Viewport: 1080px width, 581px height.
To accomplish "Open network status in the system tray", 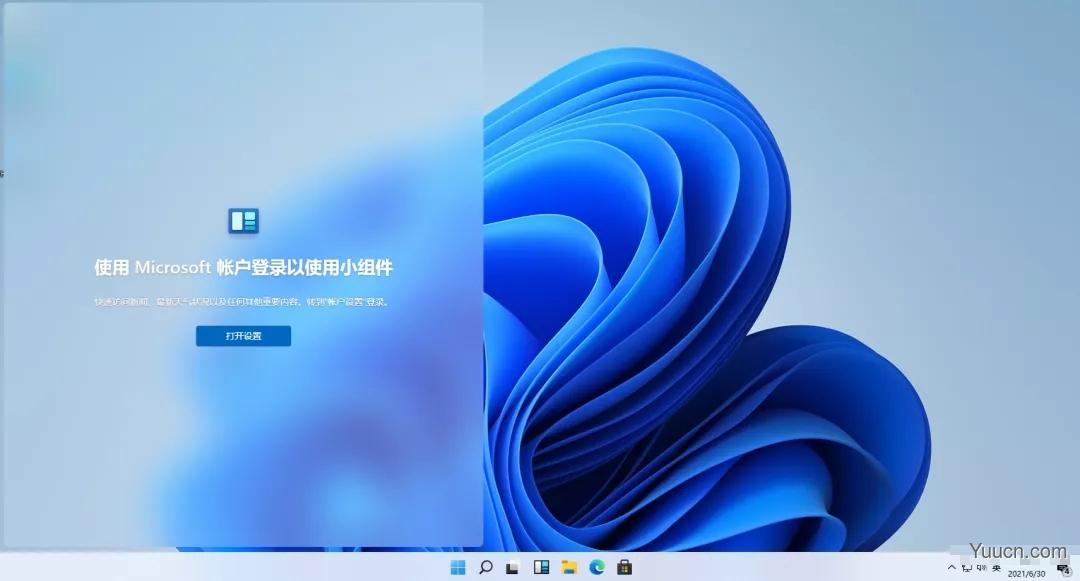I will pyautogui.click(x=967, y=568).
